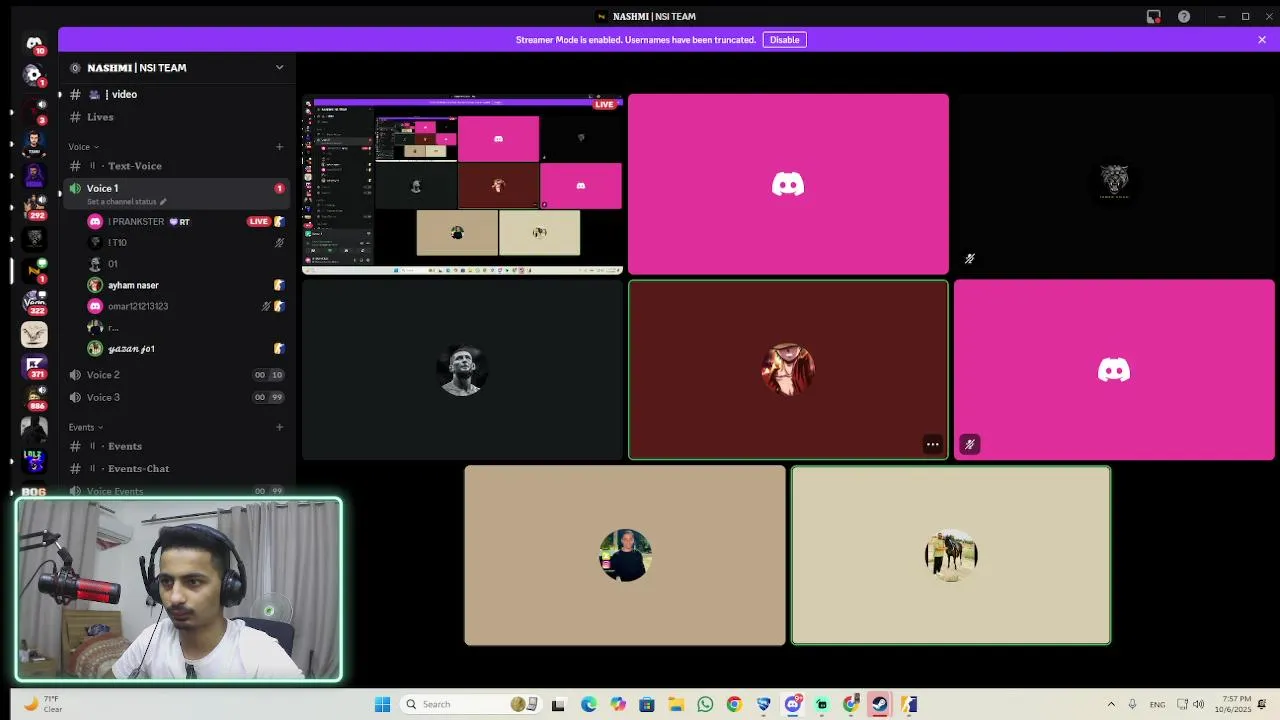Open File Explorer from the taskbar
This screenshot has width=1280, height=720.
point(676,704)
